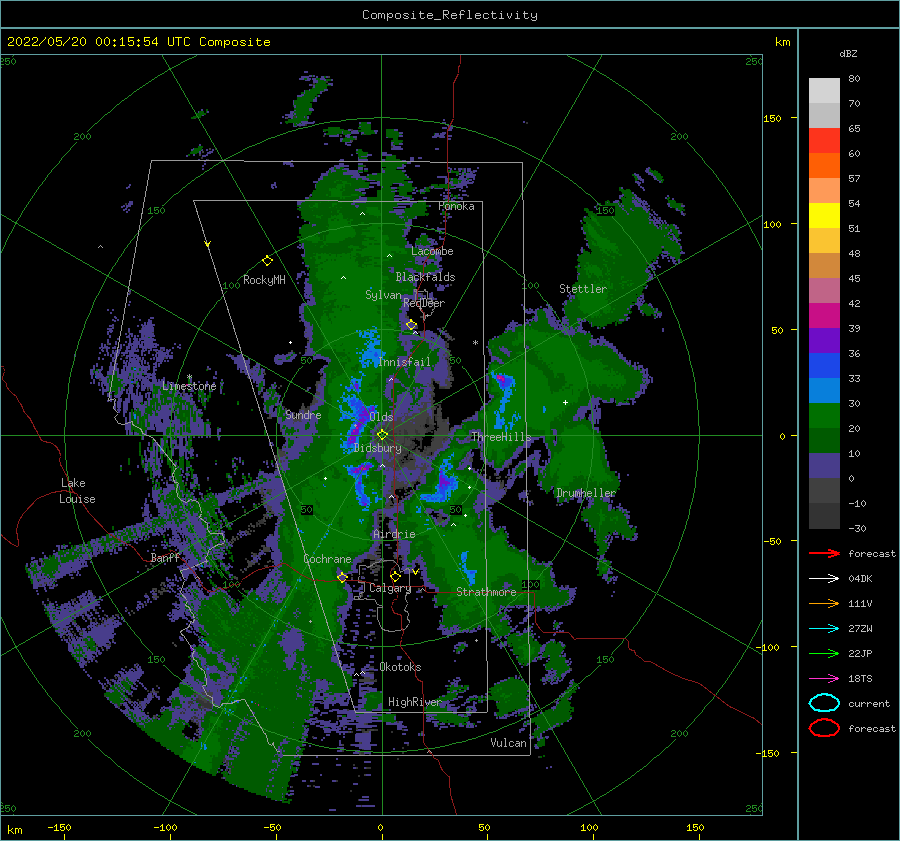The image size is (900, 841).
Task: Pick the light gray 70–80 dBZ swatch
Action: click(824, 91)
